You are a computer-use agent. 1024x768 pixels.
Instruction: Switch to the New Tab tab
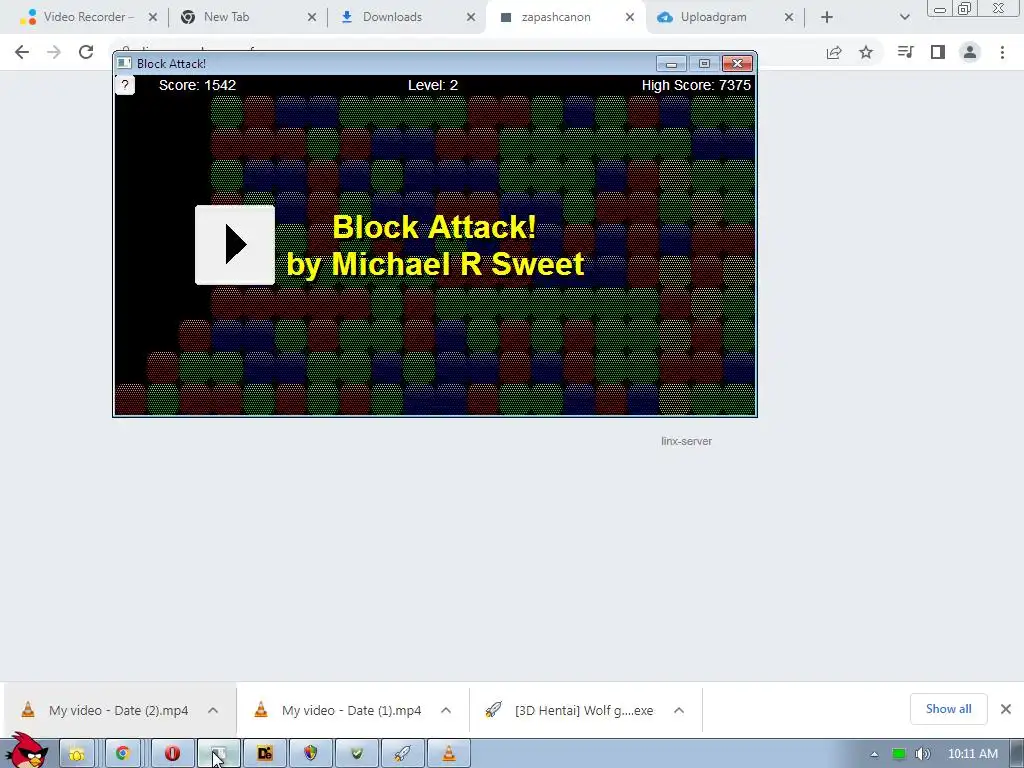(225, 17)
